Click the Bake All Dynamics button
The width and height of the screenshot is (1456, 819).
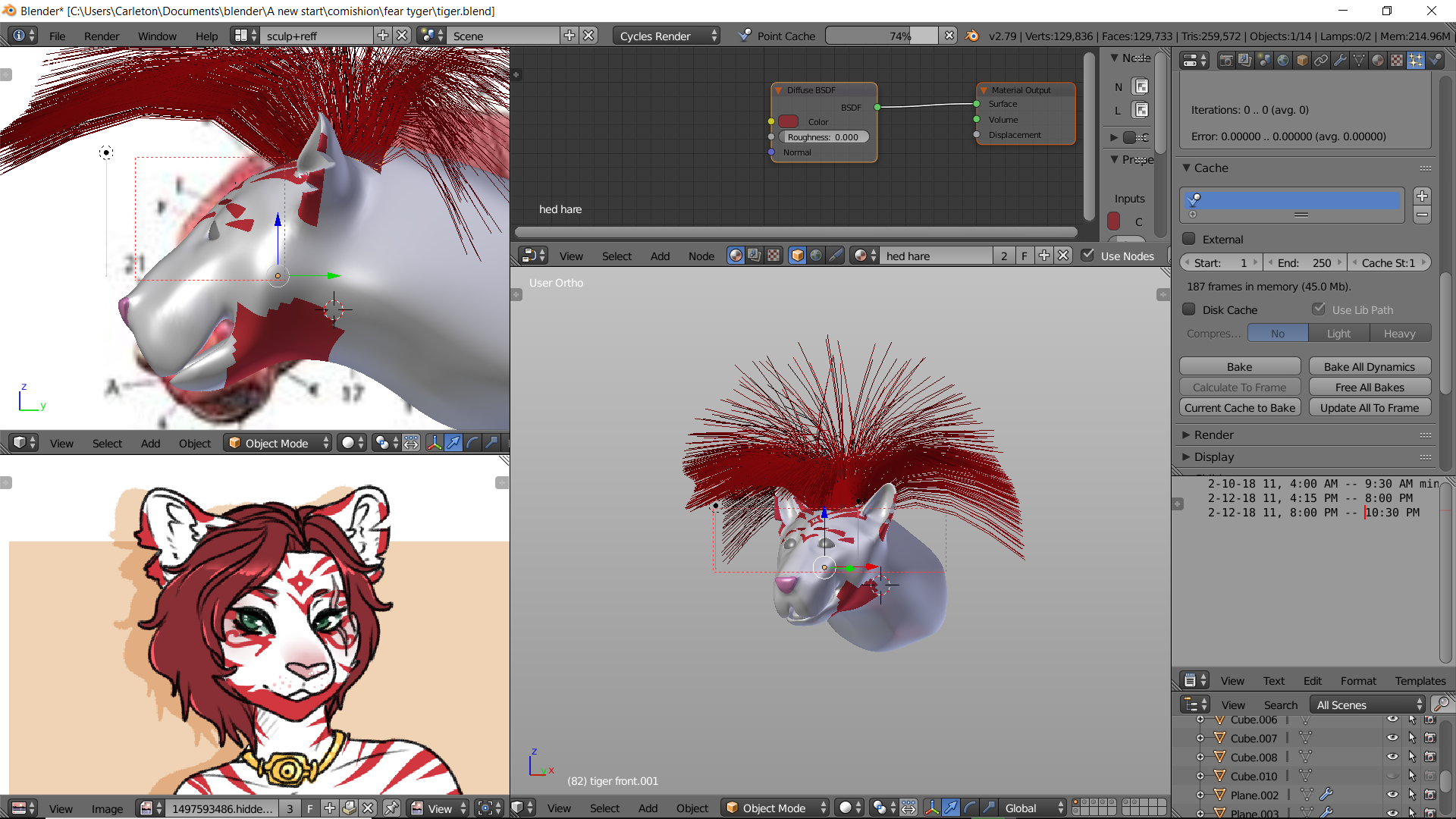tap(1369, 367)
